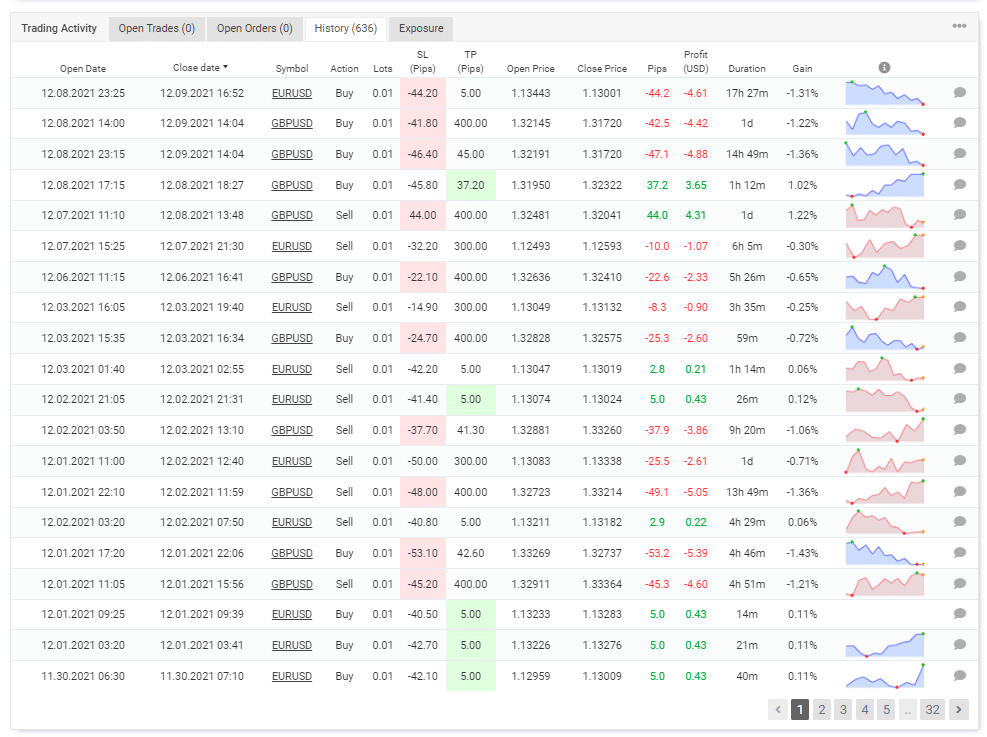This screenshot has height=737, width=987.
Task: Open comments on the 53.2 pips losing trade
Action: [x=959, y=553]
